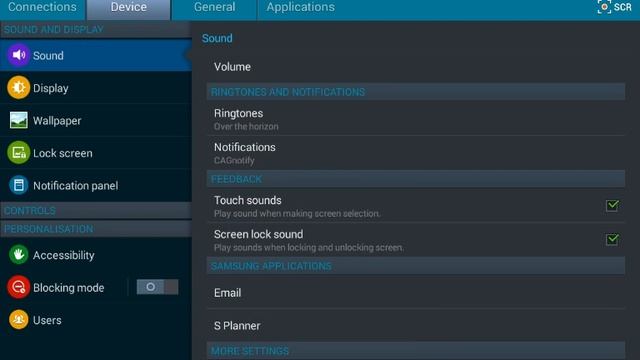Open Ringtones setting

tap(416, 118)
